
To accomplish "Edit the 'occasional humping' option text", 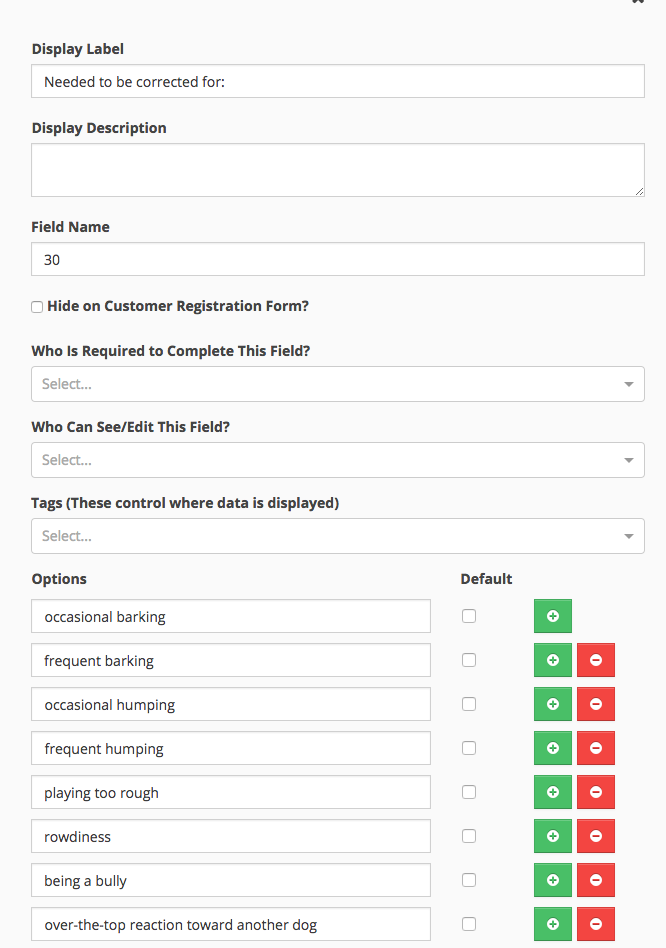I will click(x=231, y=704).
